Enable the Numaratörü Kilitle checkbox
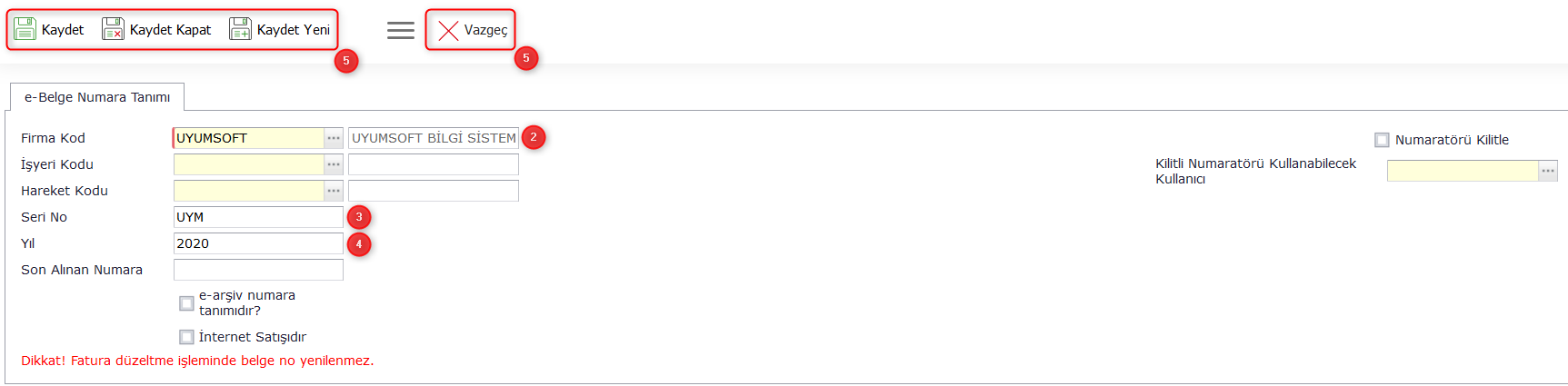This screenshot has height=386, width=1568. (1382, 140)
